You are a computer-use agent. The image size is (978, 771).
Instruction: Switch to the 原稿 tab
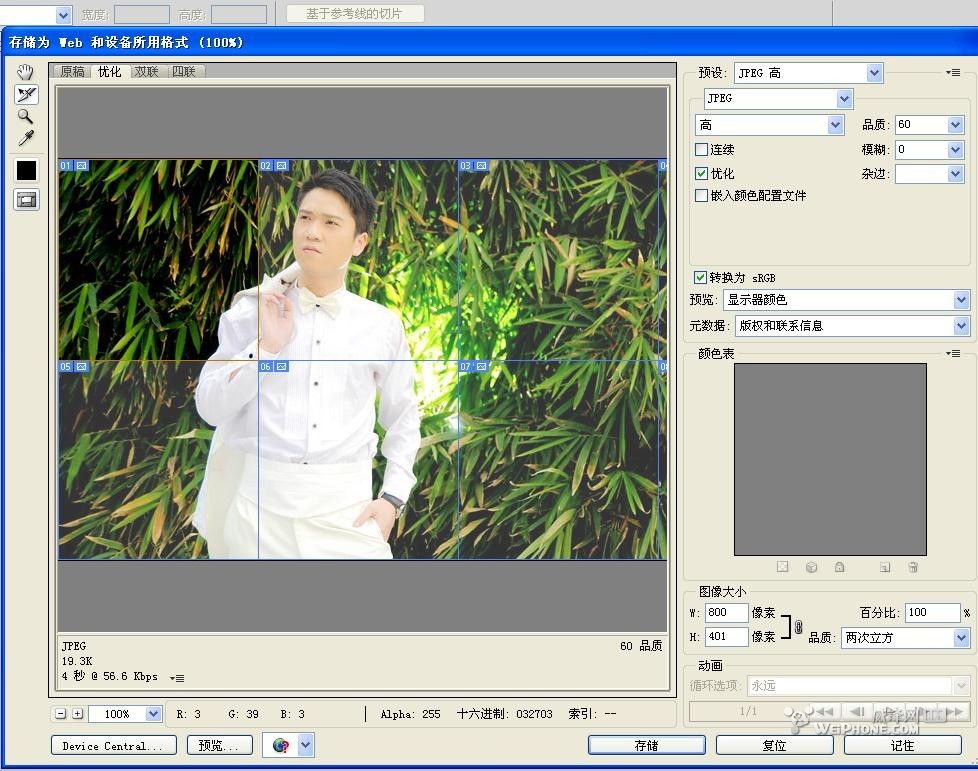point(72,72)
